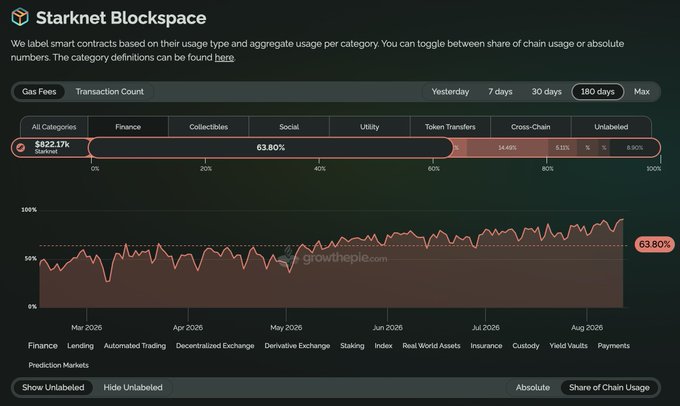Select the Index subcategory

tap(383, 346)
